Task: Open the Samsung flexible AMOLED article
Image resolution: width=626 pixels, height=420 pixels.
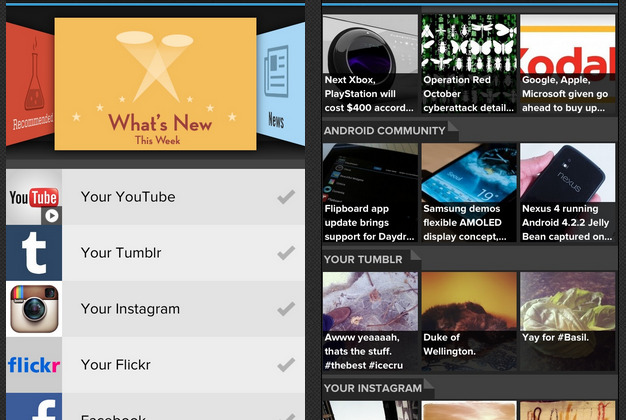Action: tap(469, 193)
